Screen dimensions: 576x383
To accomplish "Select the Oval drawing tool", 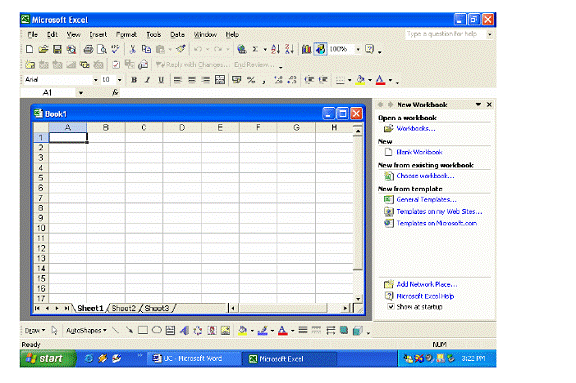I will coord(157,330).
